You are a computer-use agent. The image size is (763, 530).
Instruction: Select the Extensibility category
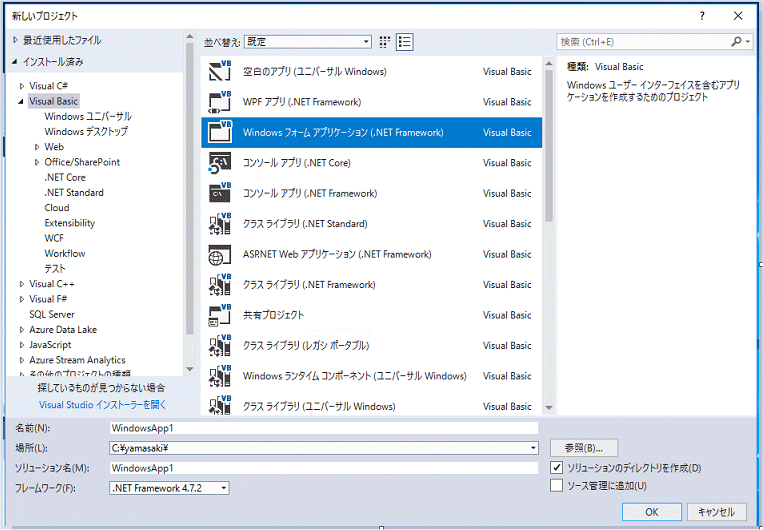click(70, 223)
